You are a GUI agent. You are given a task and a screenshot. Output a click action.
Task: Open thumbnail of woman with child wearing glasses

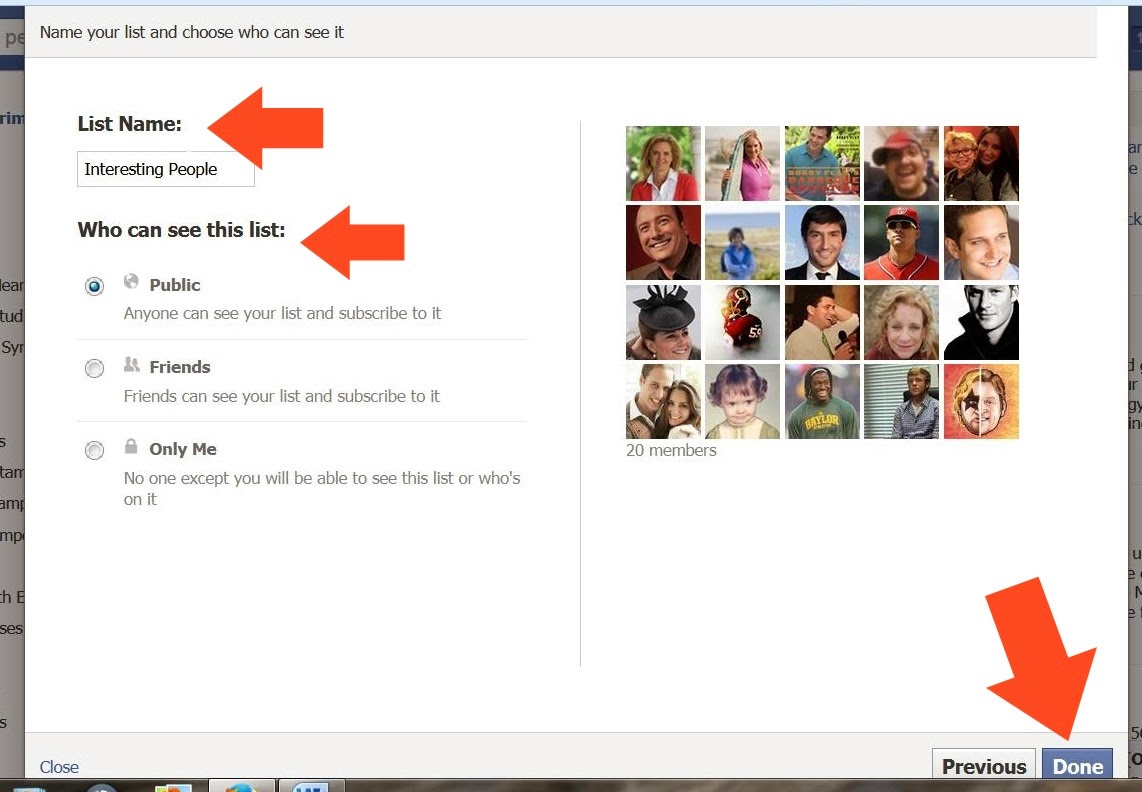click(981, 163)
